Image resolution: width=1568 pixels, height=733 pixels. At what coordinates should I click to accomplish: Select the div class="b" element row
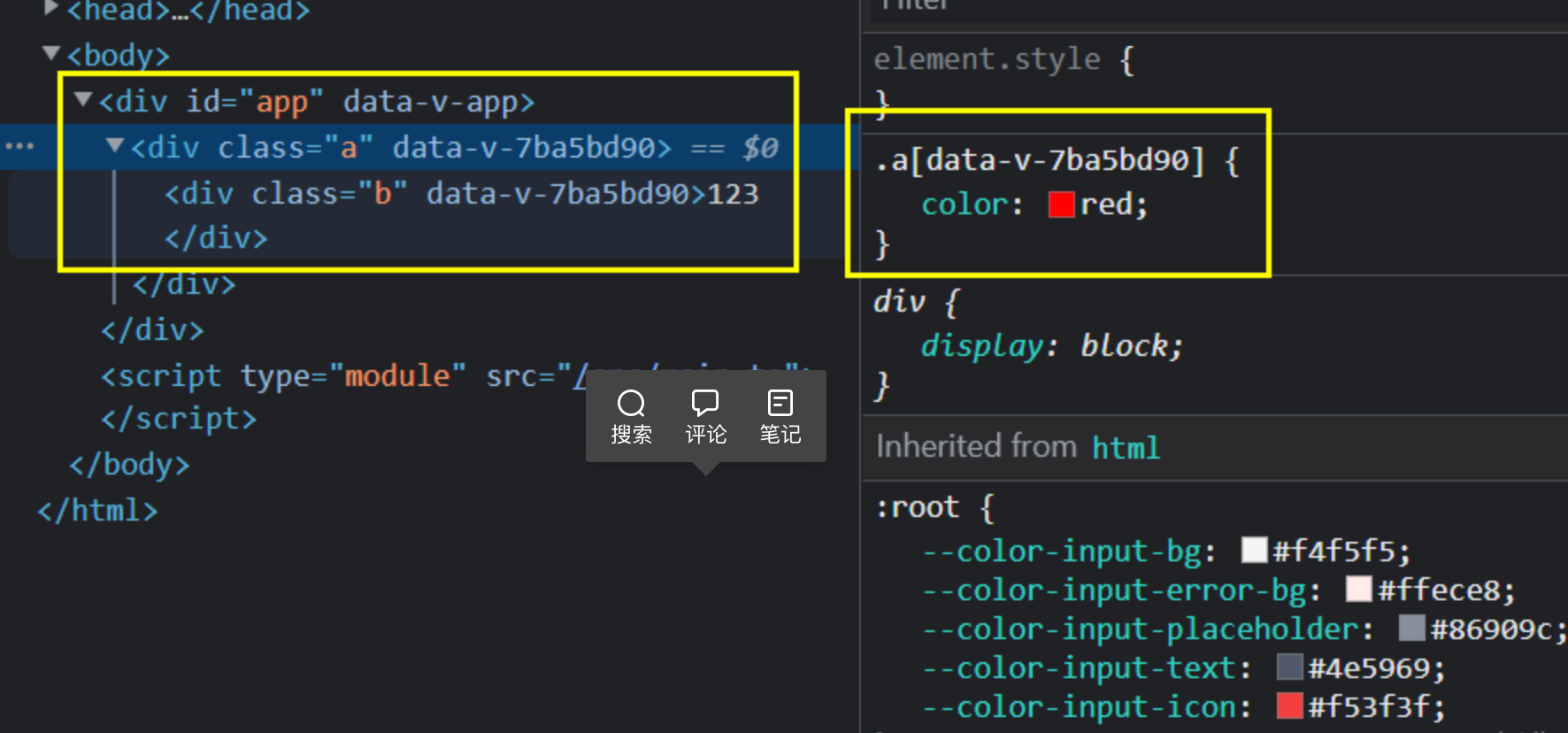pyautogui.click(x=461, y=194)
